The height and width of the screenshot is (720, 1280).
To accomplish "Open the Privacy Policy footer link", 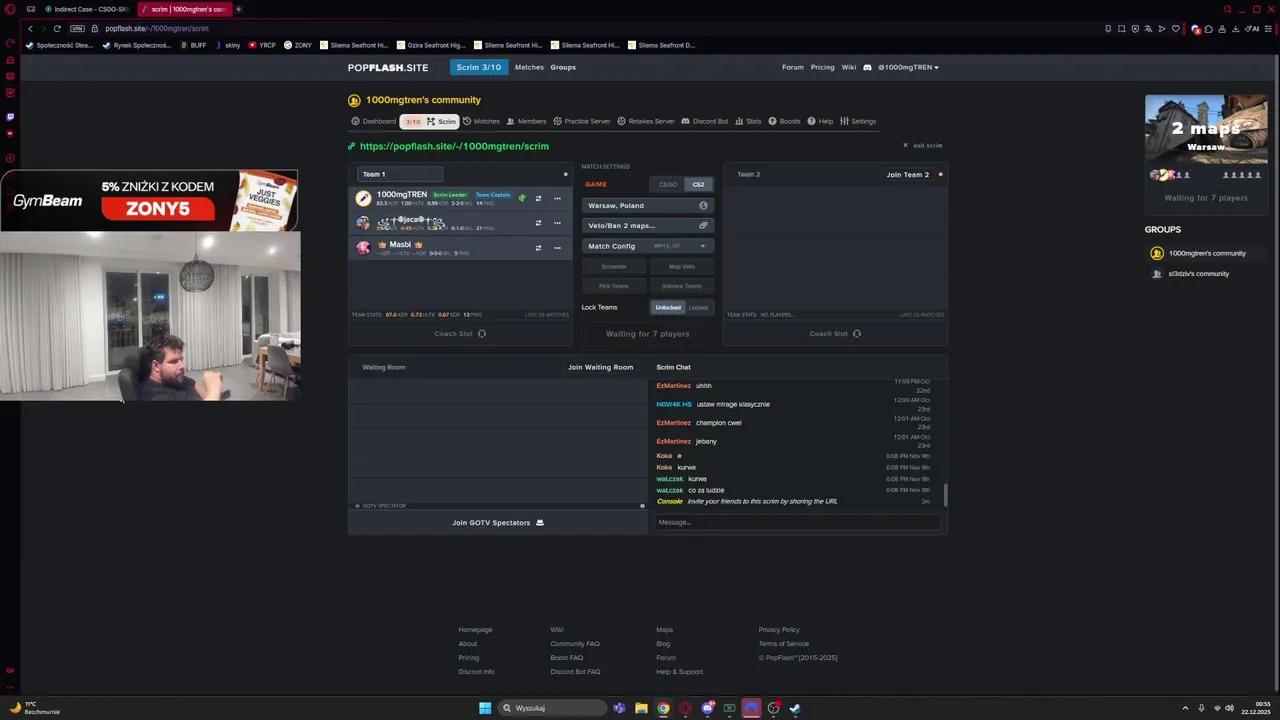I will [x=779, y=630].
